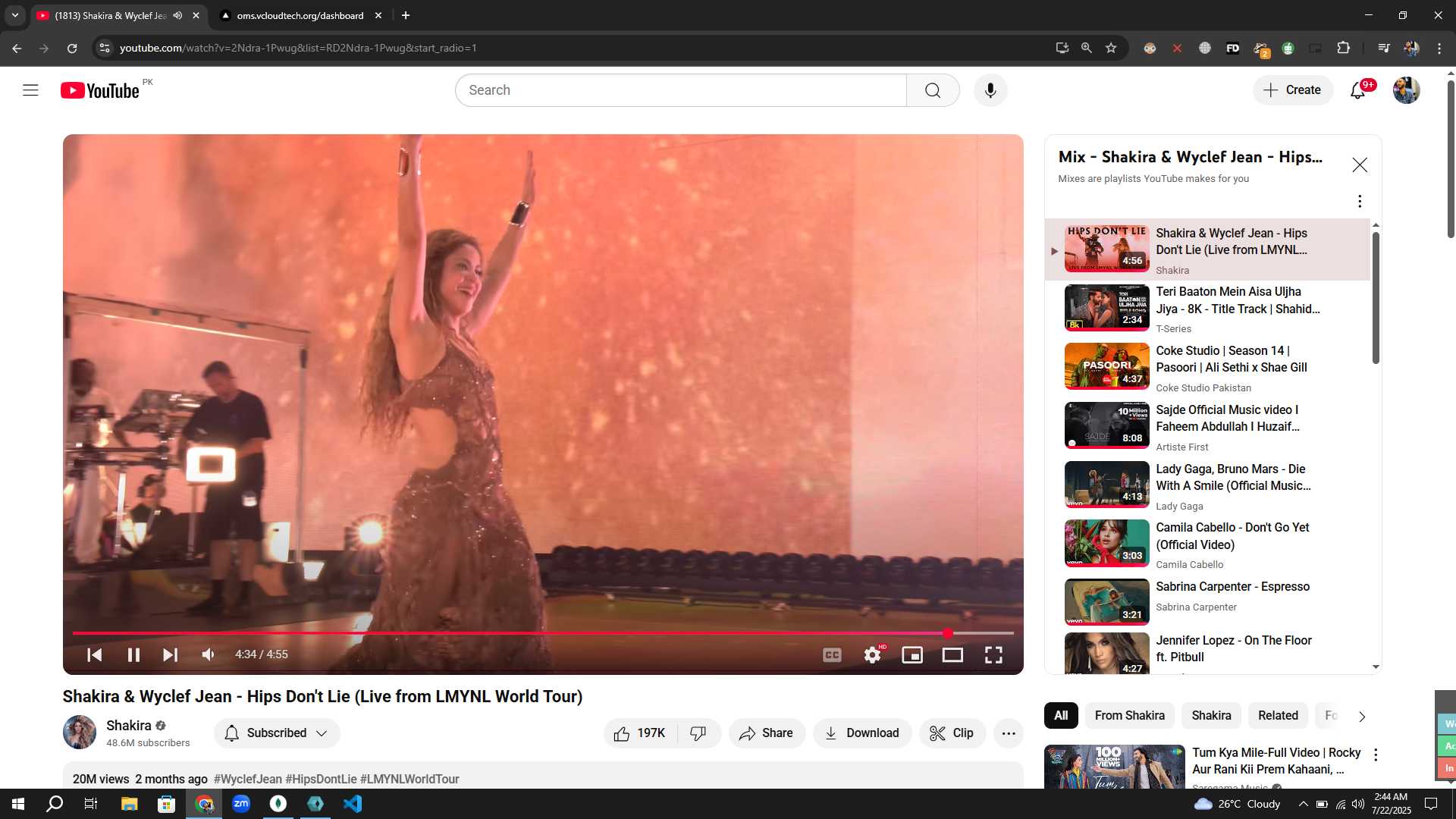Viewport: 1456px width, 819px height.
Task: Open Mix playlist three-dot options
Action: pos(1360,201)
